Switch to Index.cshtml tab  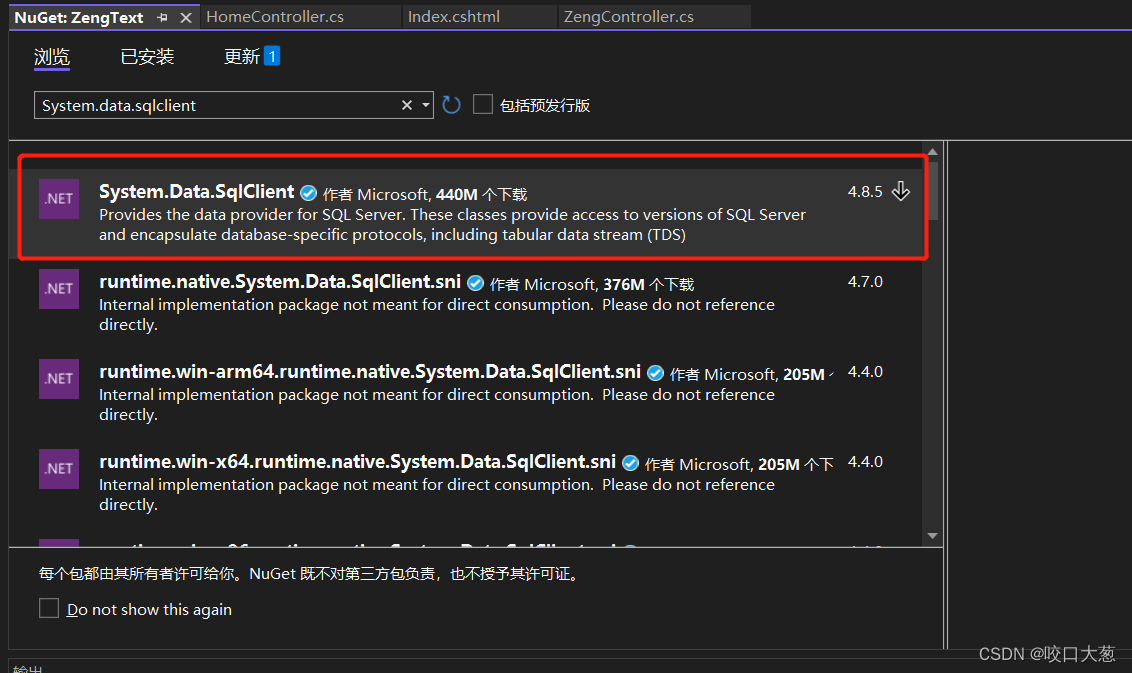[453, 17]
